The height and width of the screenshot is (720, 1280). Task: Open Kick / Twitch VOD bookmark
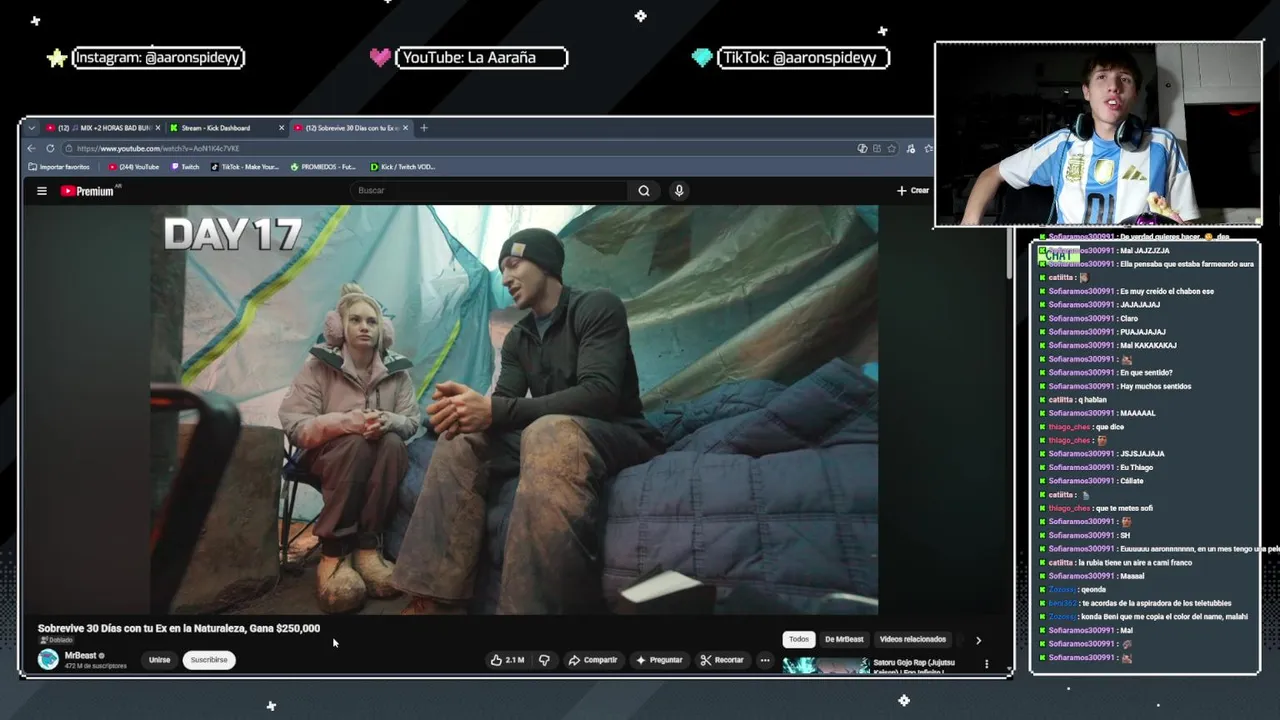click(x=403, y=167)
